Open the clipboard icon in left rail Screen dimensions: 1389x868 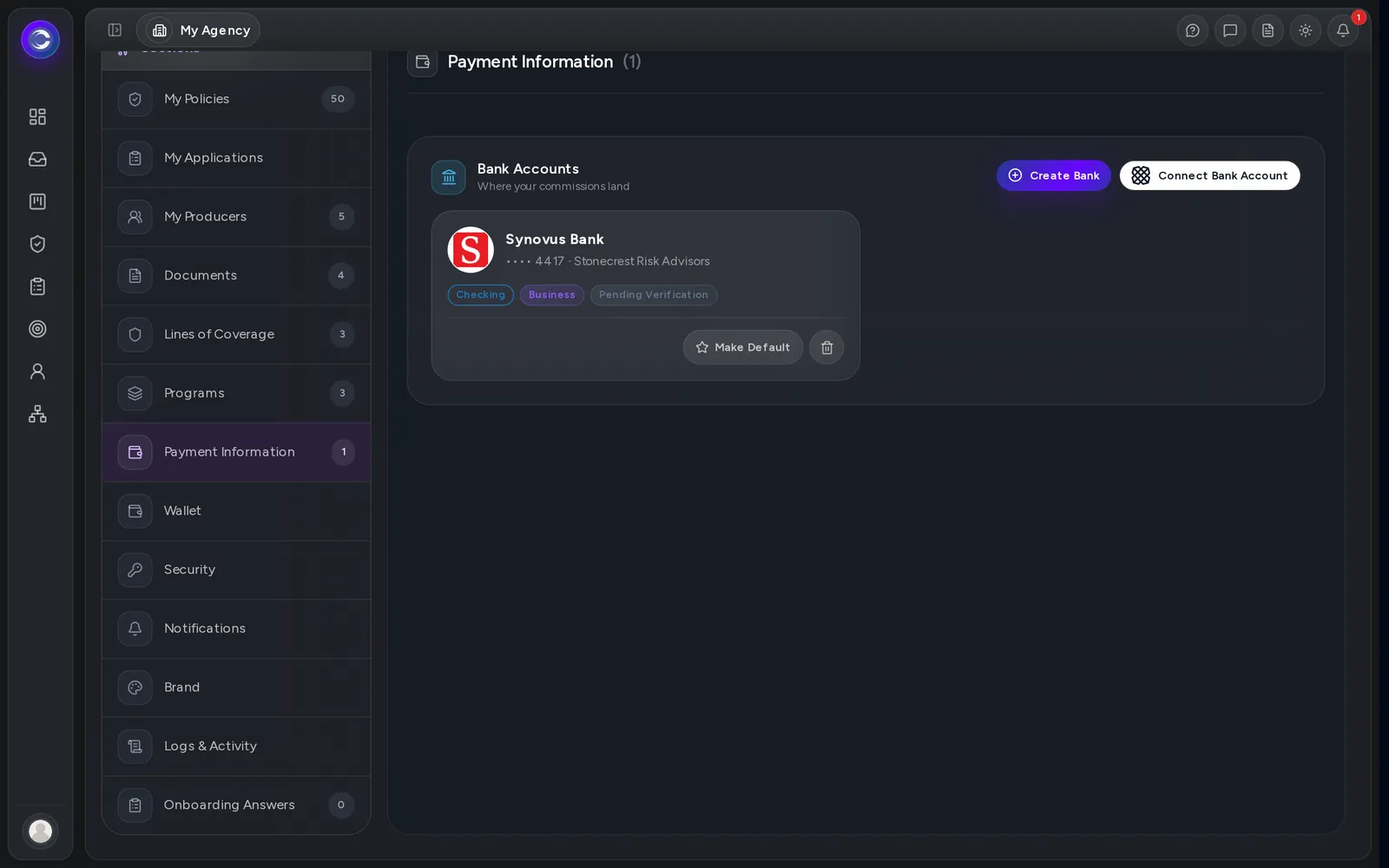point(37,286)
